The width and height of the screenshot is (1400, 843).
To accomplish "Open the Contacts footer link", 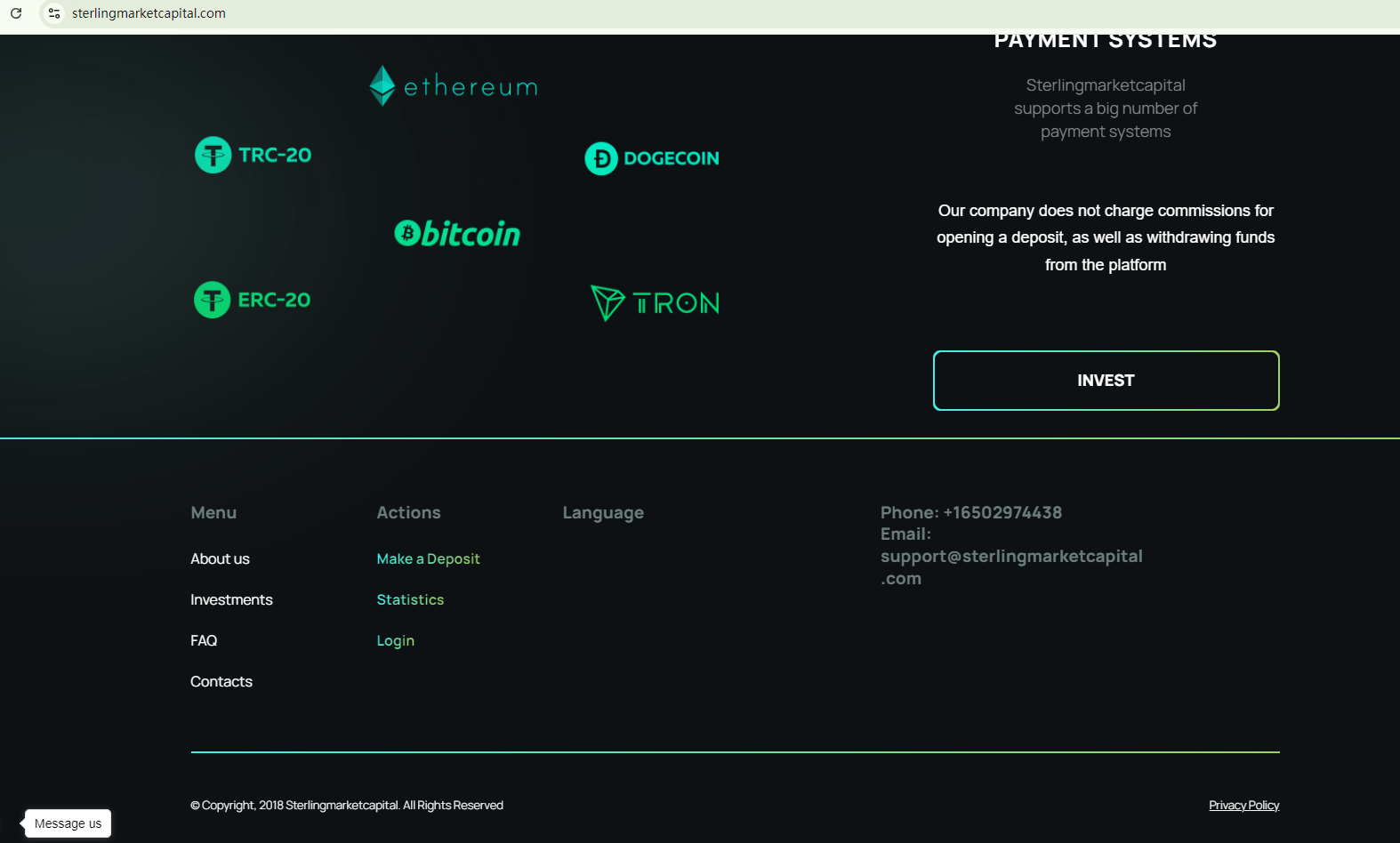I will (221, 681).
